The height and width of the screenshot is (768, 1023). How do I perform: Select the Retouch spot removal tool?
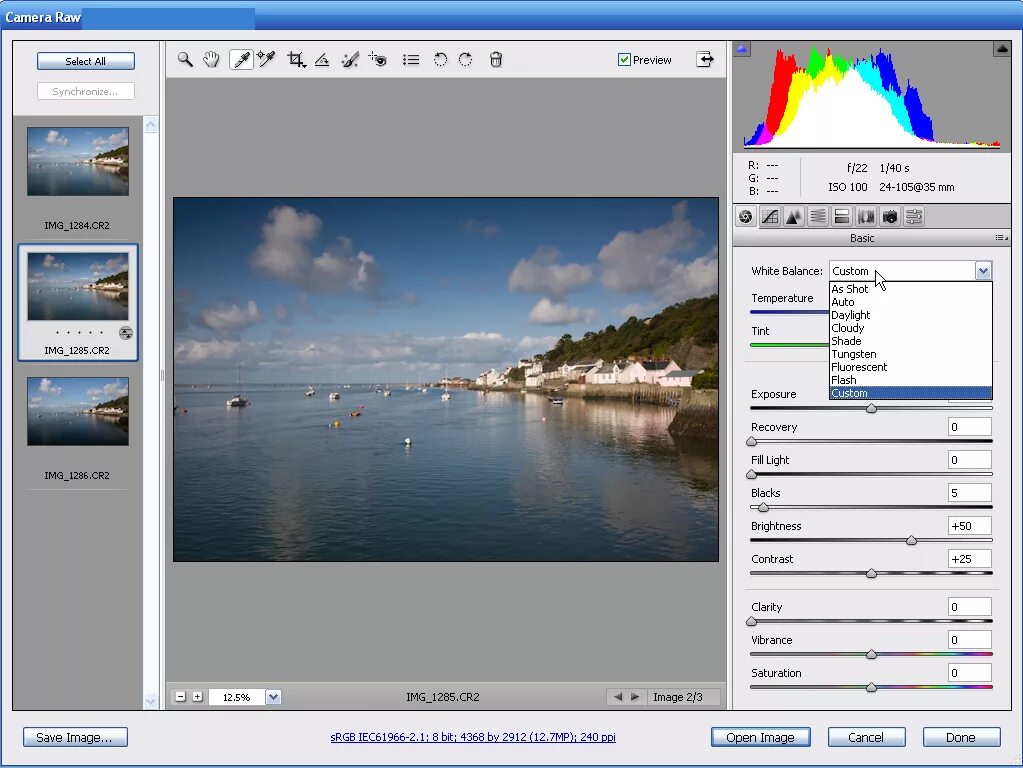[350, 60]
